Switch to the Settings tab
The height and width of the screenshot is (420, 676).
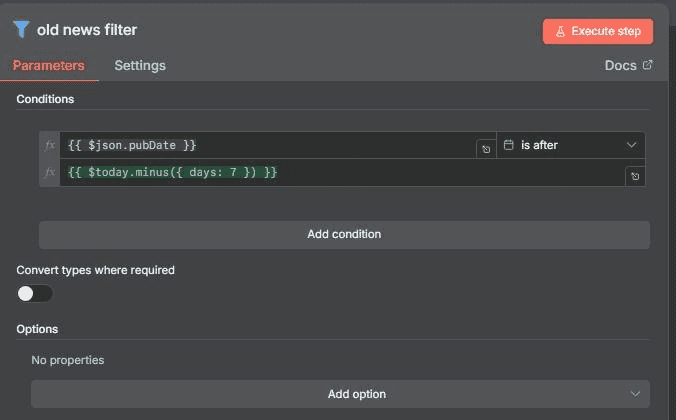(x=140, y=65)
